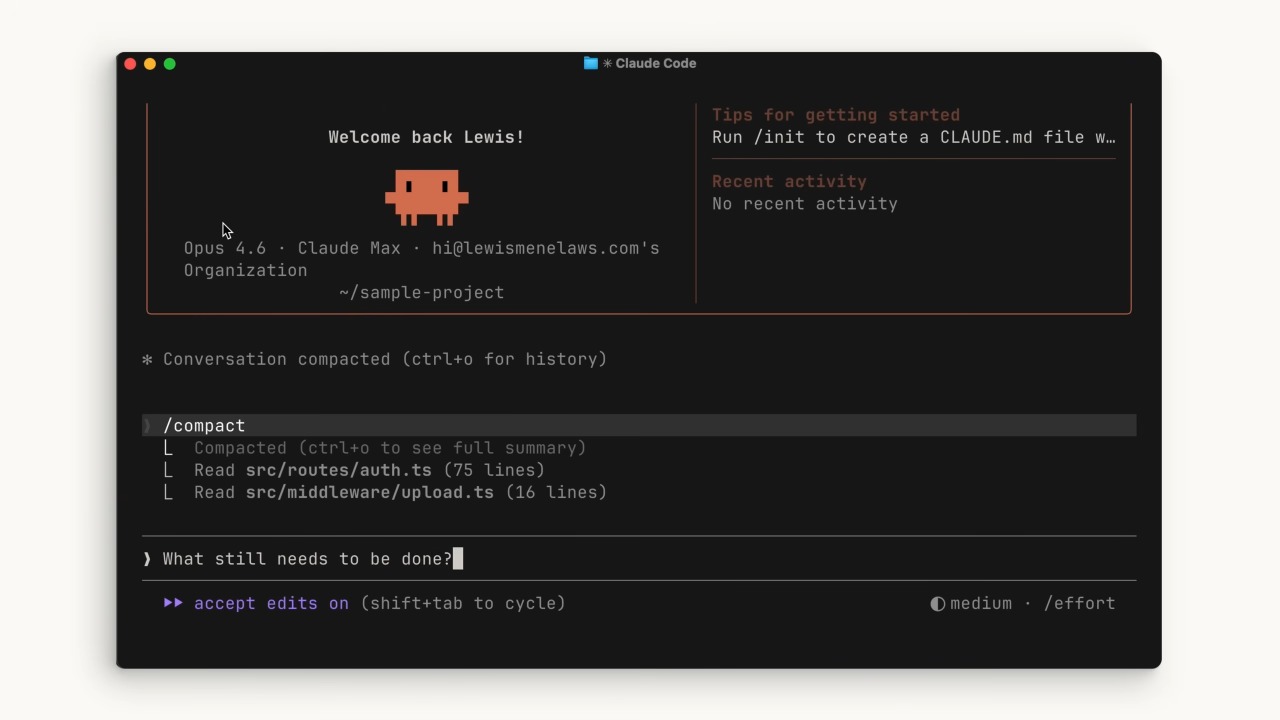1280x720 pixels.
Task: Click the medium effort level indicator
Action: click(981, 603)
